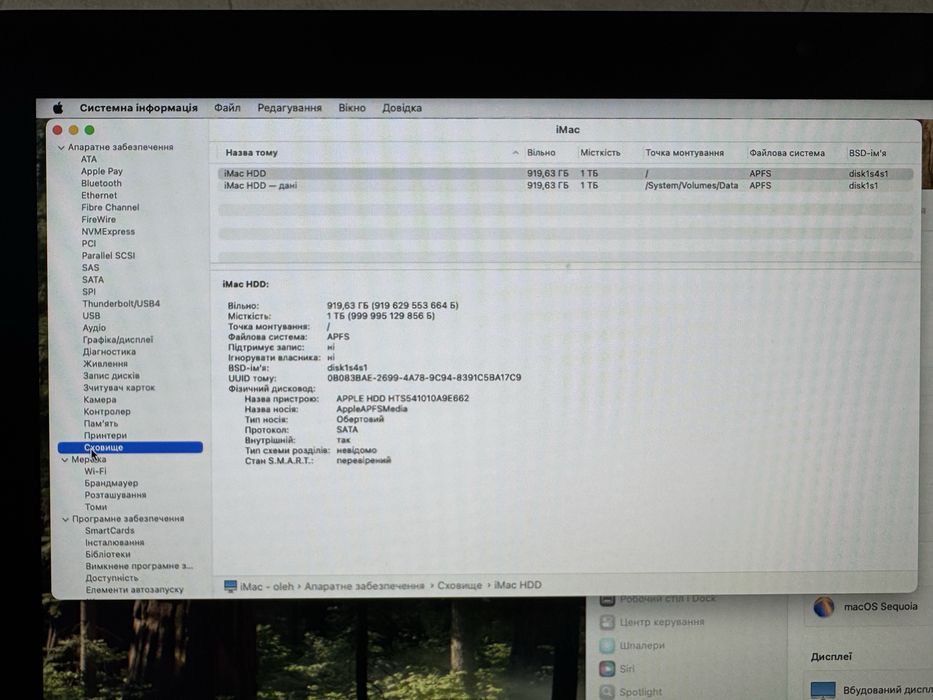
Task: Select Wi-Fi in the sidebar
Action: click(95, 471)
